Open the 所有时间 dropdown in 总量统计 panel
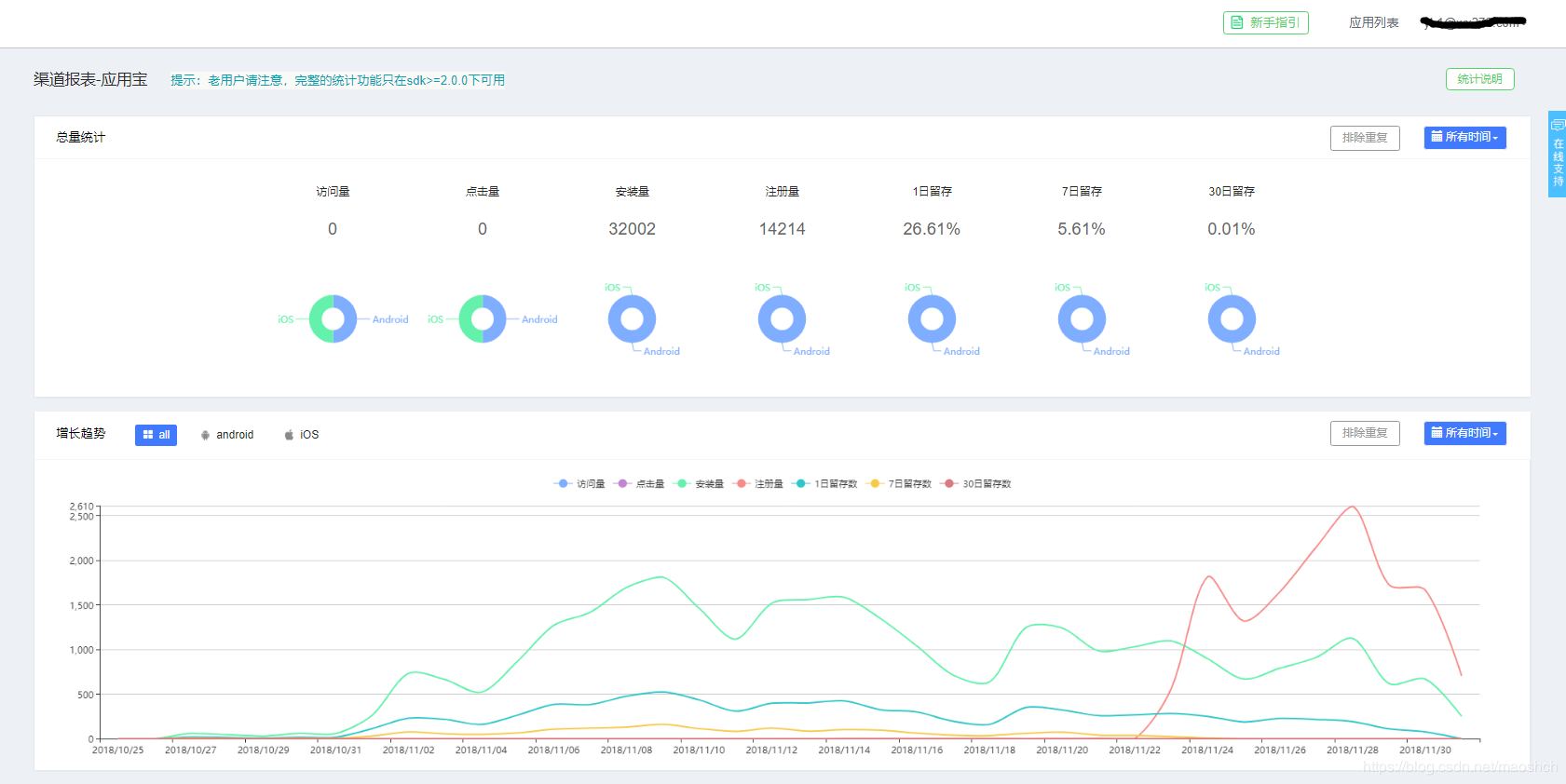The image size is (1566, 784). click(x=1464, y=137)
